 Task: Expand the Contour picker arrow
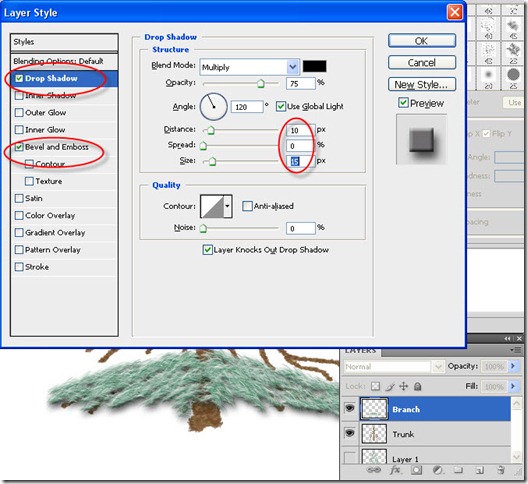(228, 206)
